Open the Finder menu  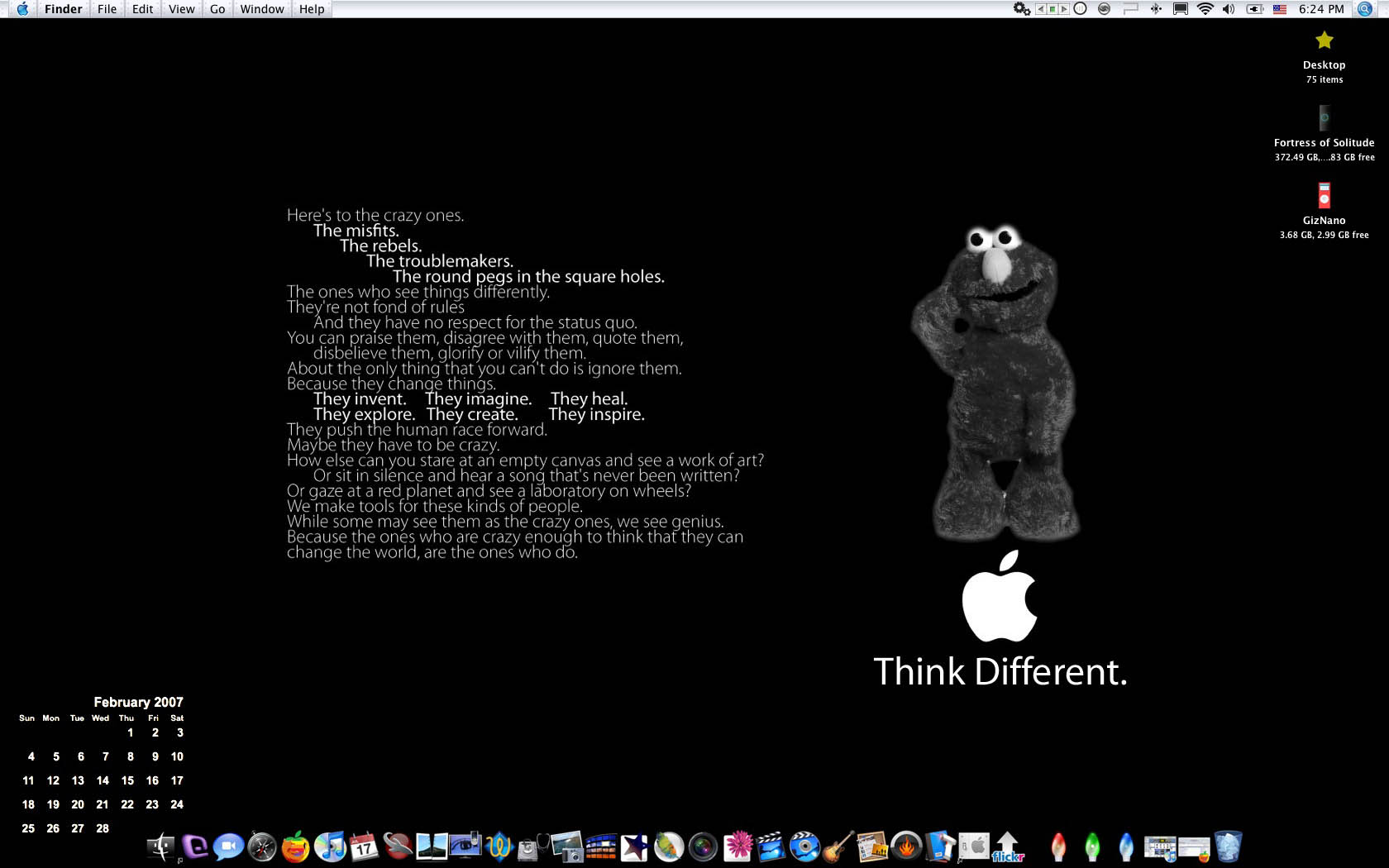(x=64, y=9)
